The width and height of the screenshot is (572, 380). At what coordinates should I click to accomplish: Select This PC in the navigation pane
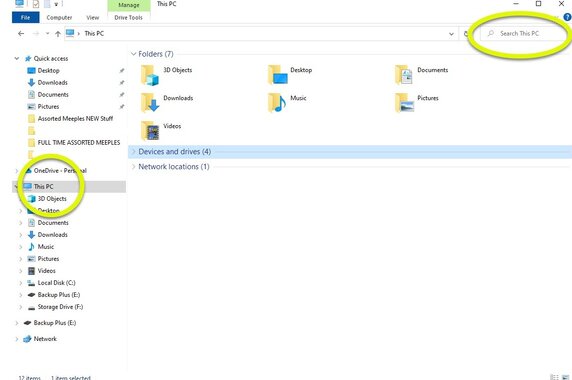point(43,186)
